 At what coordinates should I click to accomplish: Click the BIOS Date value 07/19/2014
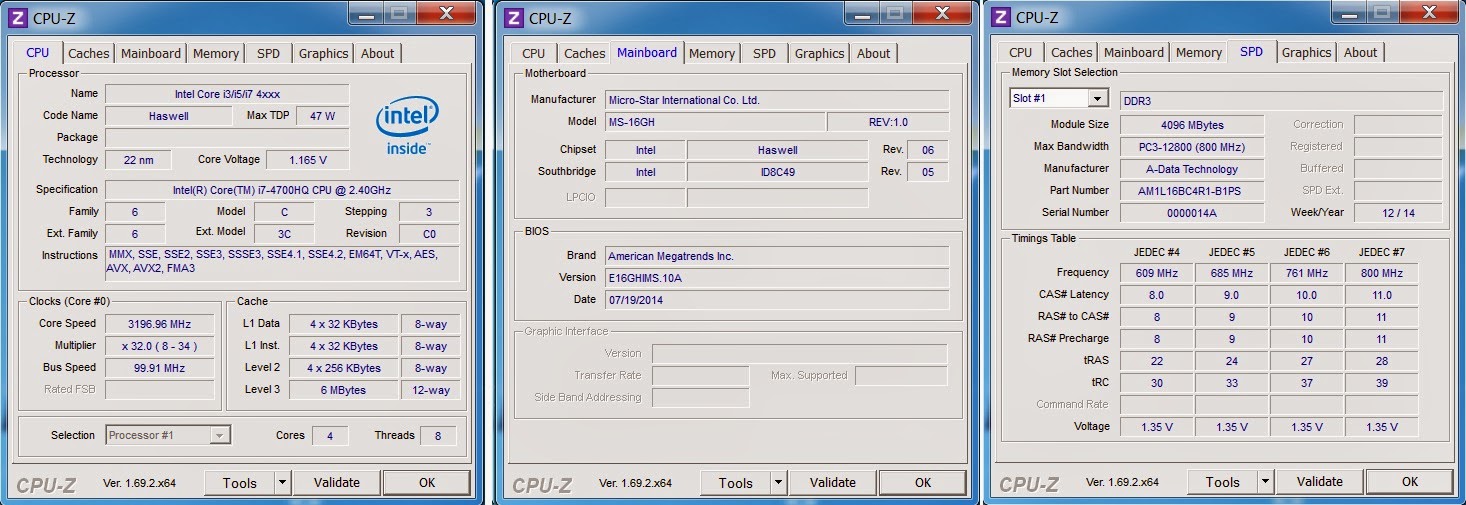point(777,300)
